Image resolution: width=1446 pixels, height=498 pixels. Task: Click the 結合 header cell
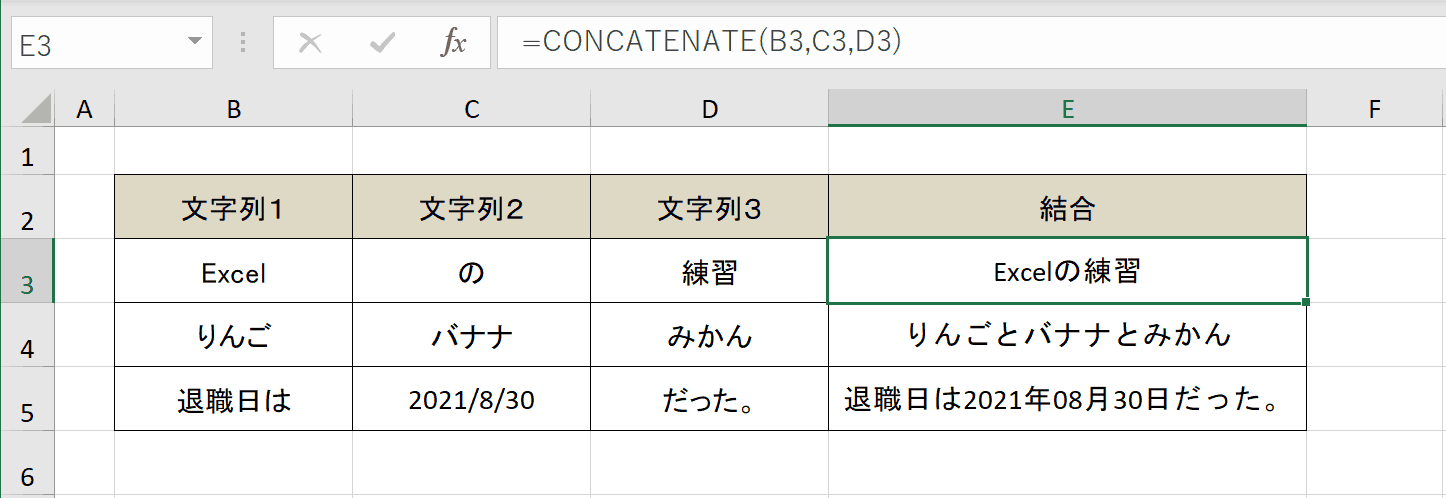1068,207
